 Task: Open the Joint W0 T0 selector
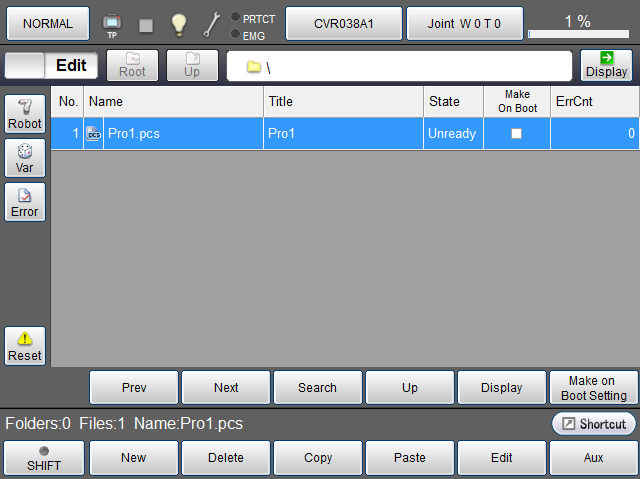tap(464, 23)
